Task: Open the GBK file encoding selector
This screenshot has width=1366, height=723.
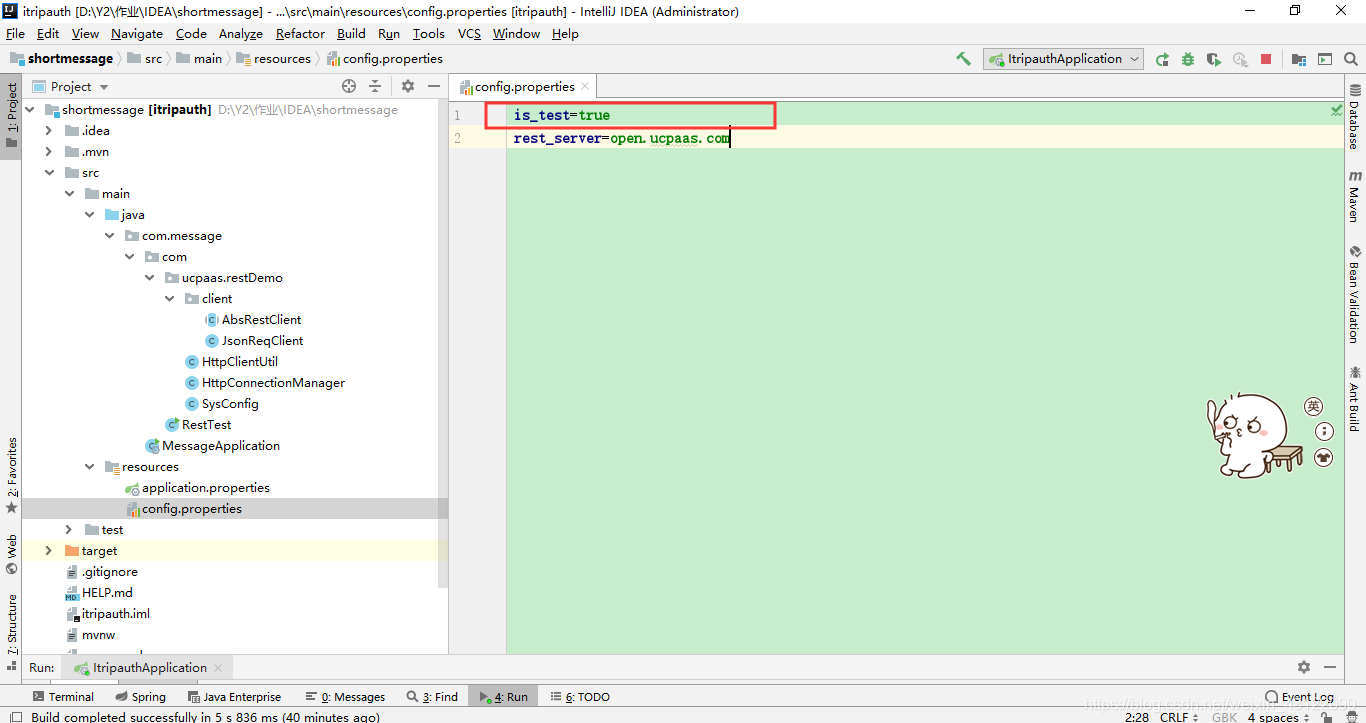Action: coord(1224,717)
